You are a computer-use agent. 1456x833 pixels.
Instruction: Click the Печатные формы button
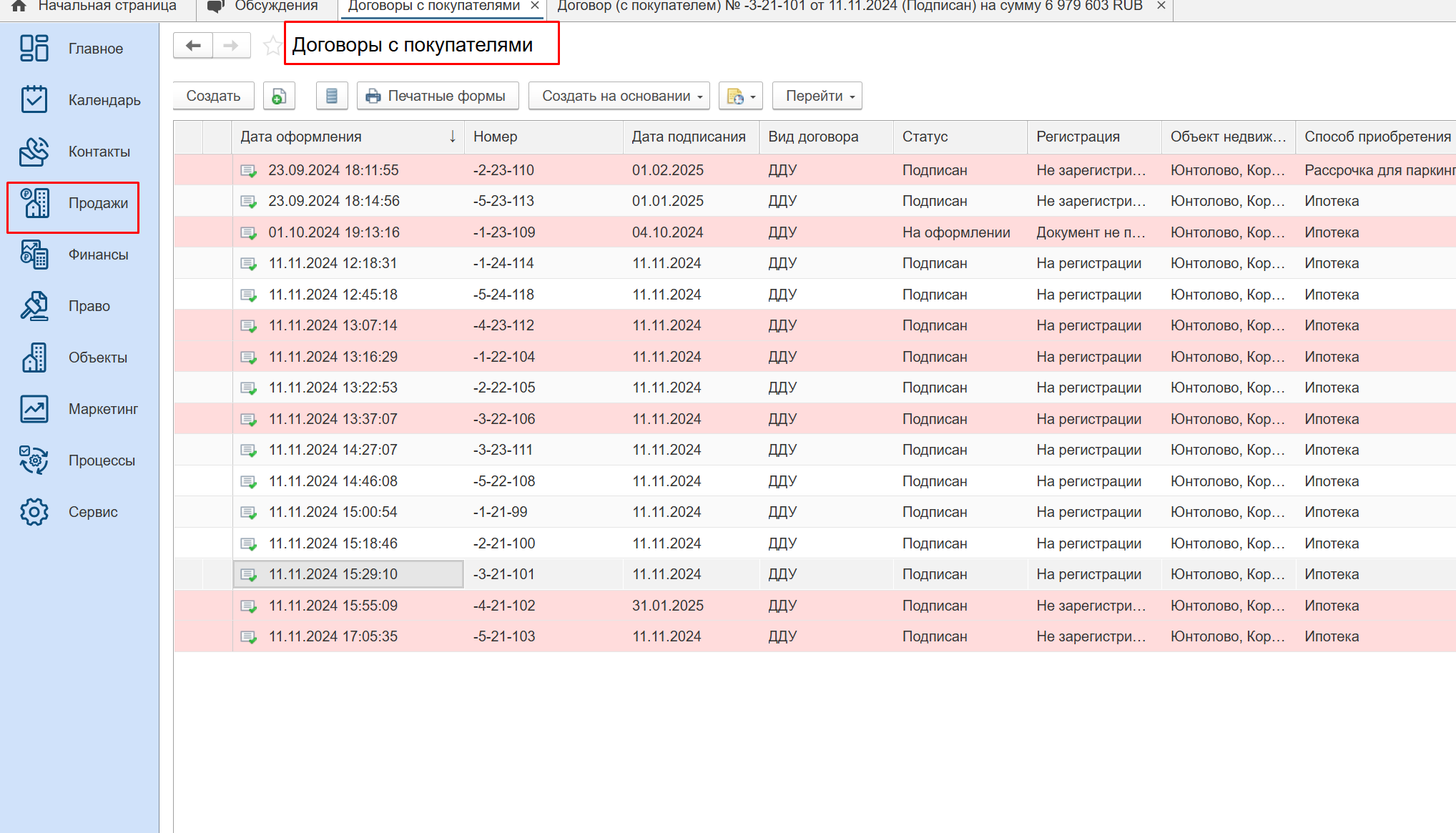[x=437, y=96]
